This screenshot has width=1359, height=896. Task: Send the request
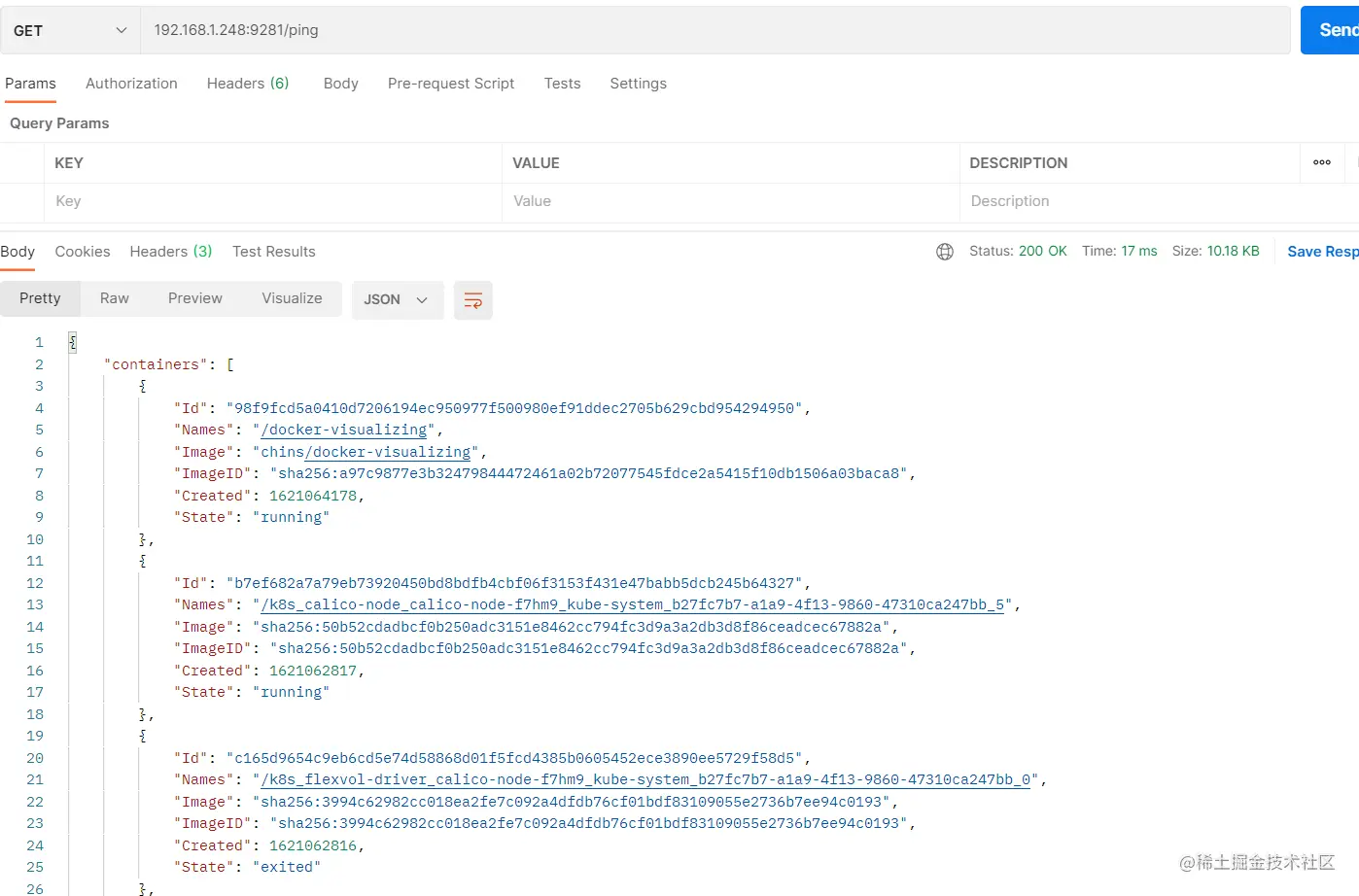tap(1332, 30)
